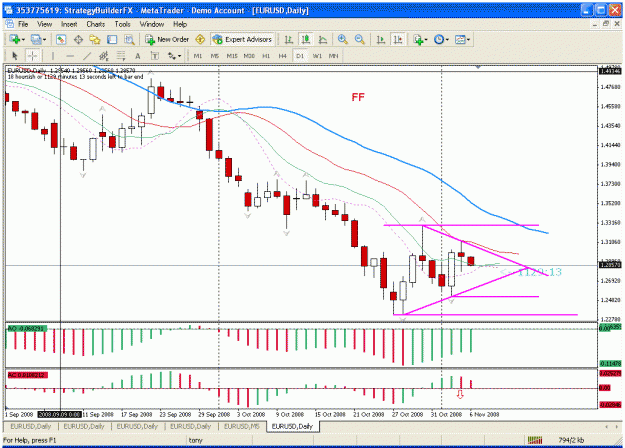Screen dimensions: 625x448
Task: Click the New Order button
Action: click(167, 39)
